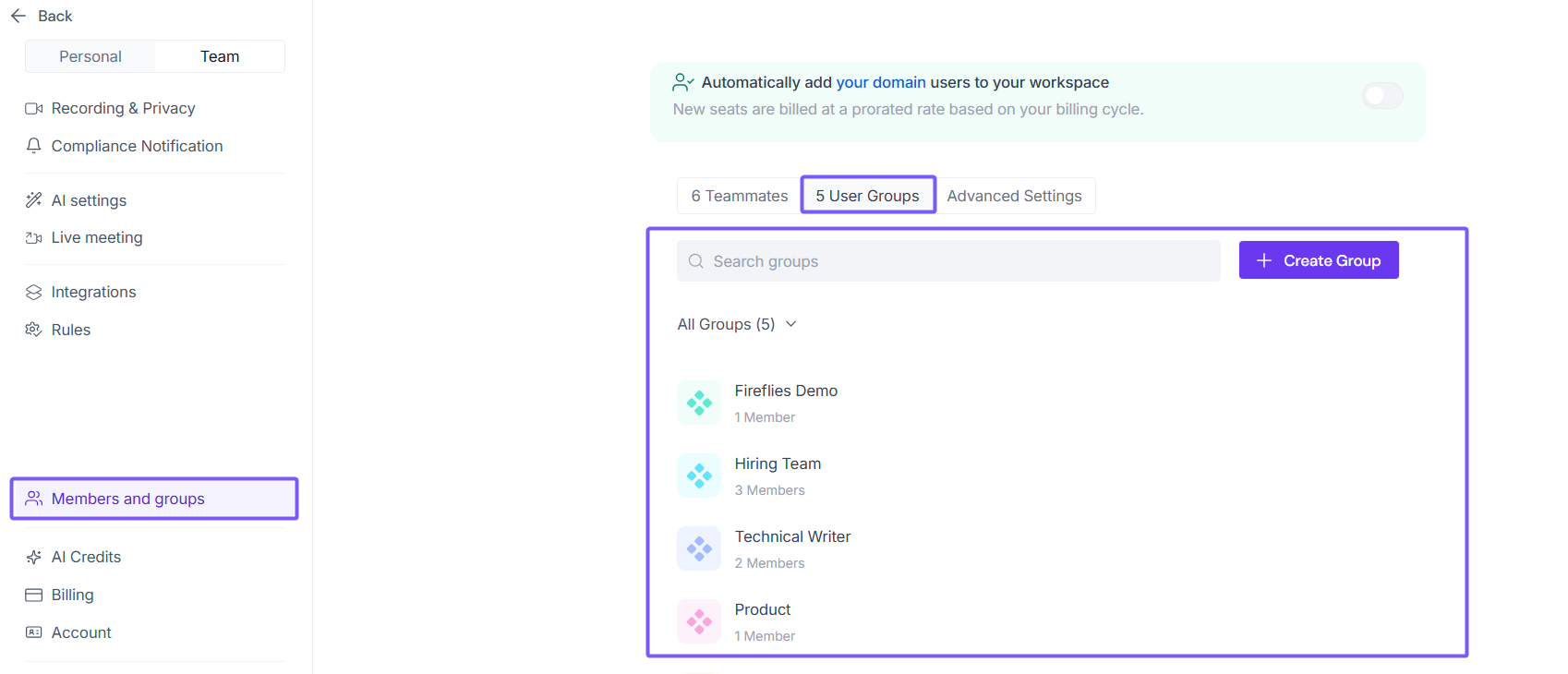Click the Billing card icon
The width and height of the screenshot is (1568, 674).
click(34, 596)
